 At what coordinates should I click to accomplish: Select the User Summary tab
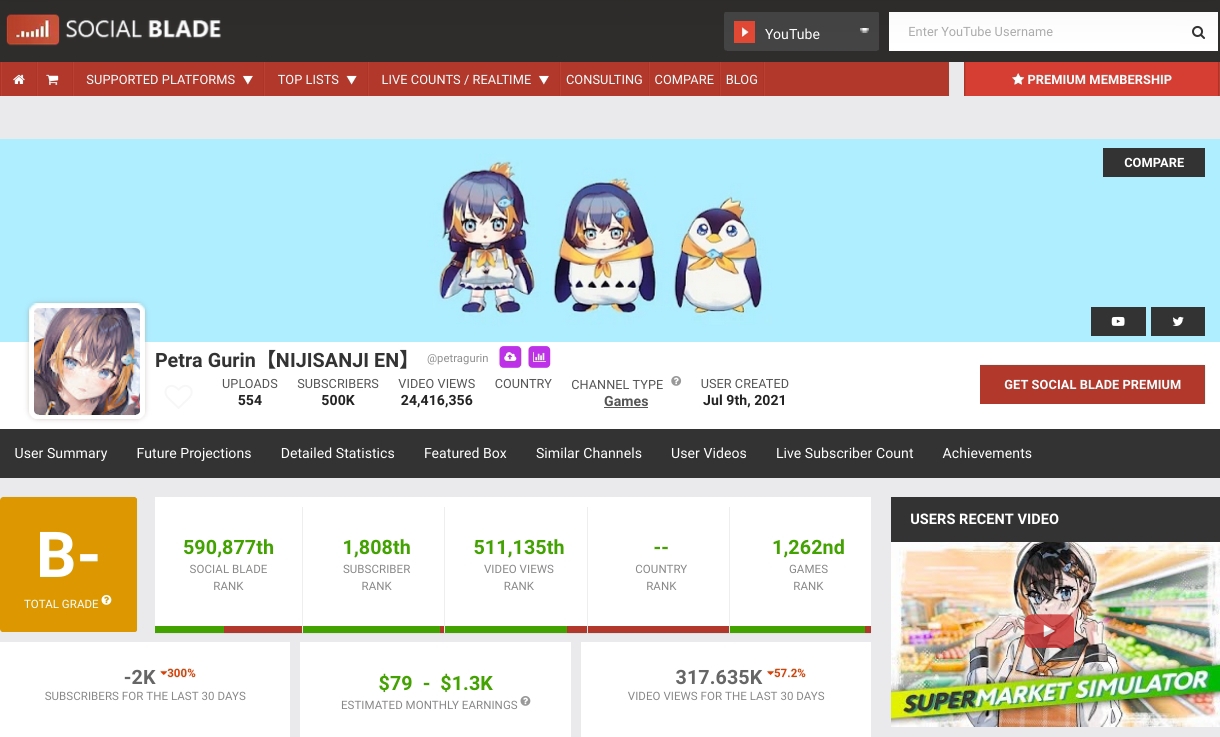point(61,453)
